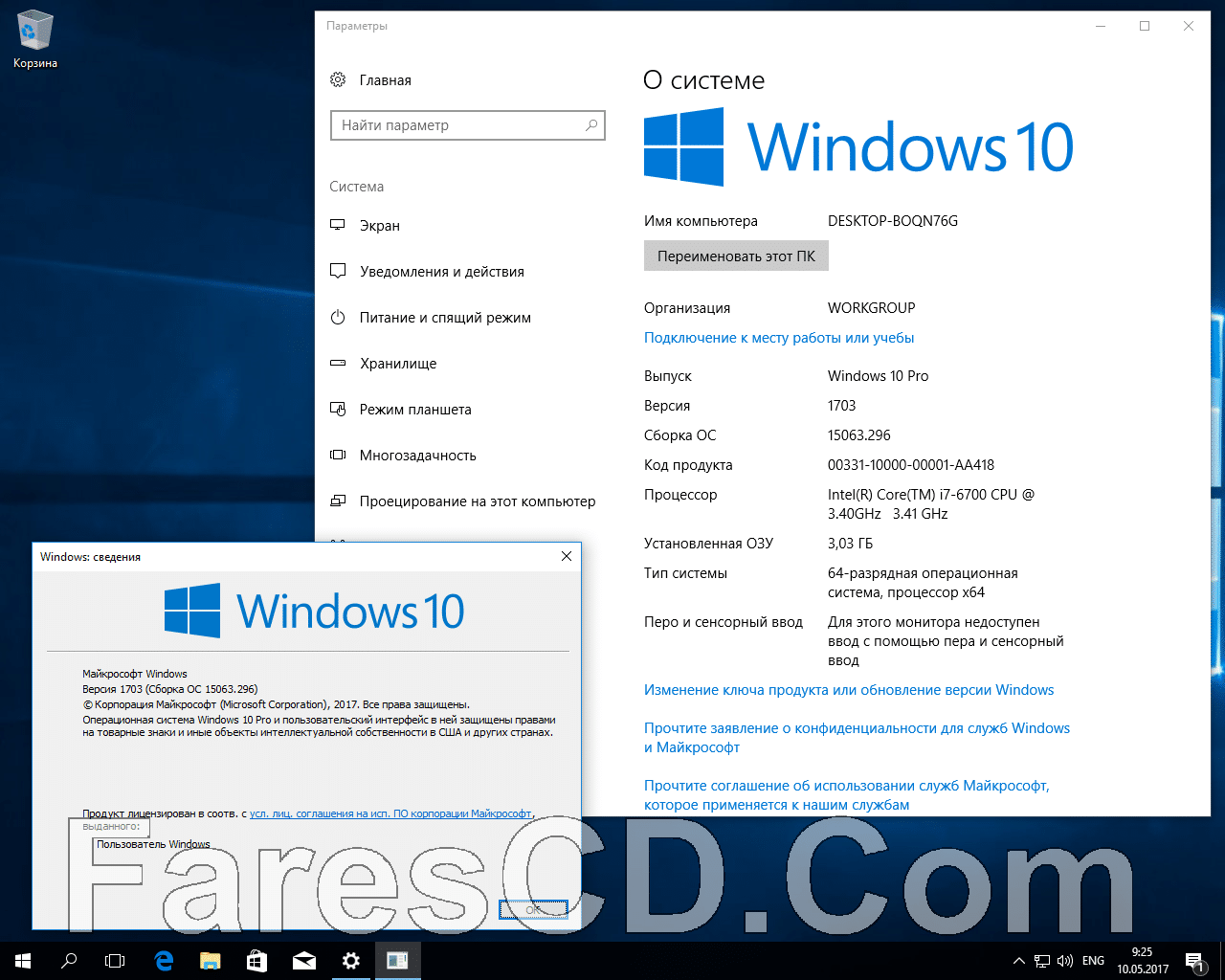The height and width of the screenshot is (980, 1225).
Task: Open Mail app from taskbar
Action: (x=304, y=961)
